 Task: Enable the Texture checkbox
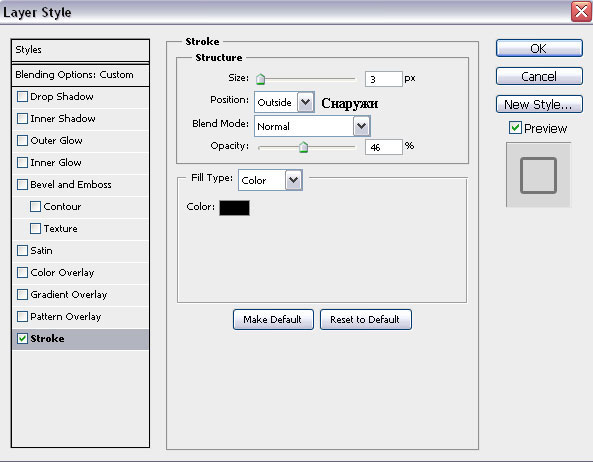point(36,228)
